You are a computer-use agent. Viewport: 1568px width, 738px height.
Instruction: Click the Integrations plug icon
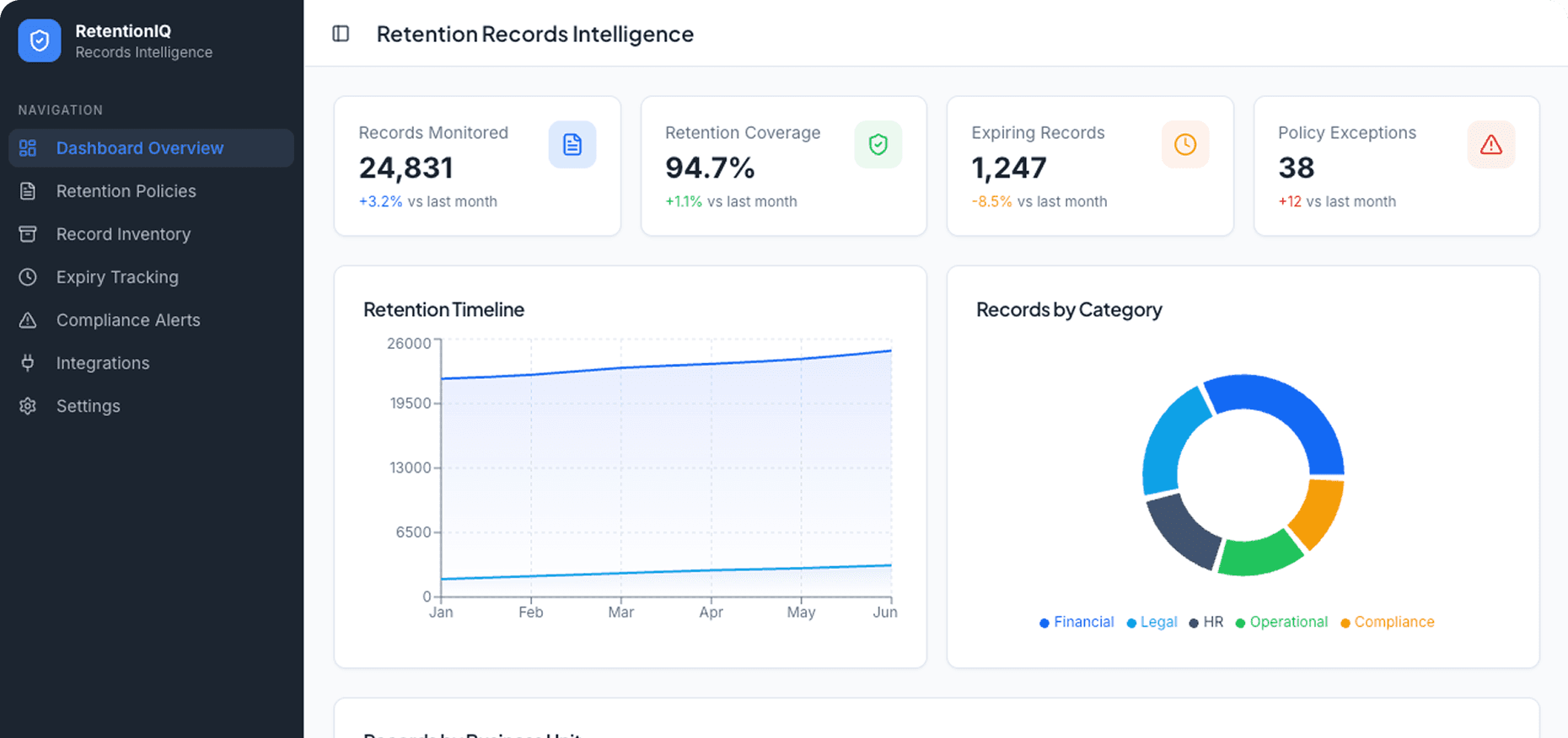click(28, 363)
